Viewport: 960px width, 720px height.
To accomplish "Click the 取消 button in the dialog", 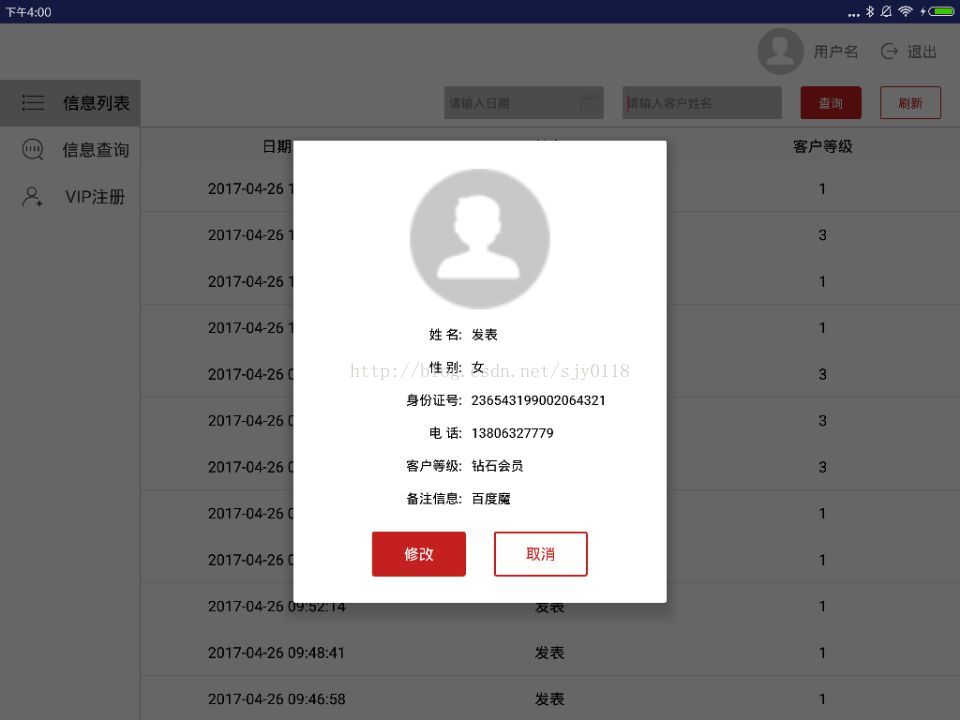I will [x=541, y=554].
